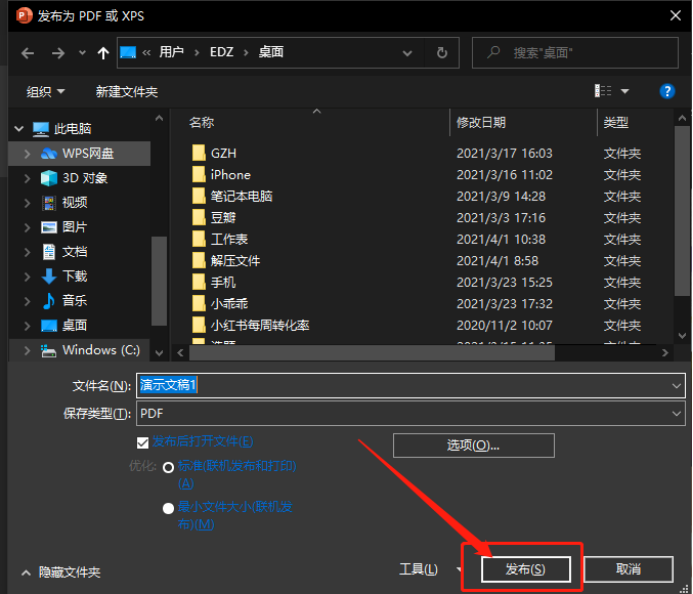Select EDZ in the address path
Image resolution: width=693 pixels, height=594 pixels.
(221, 52)
